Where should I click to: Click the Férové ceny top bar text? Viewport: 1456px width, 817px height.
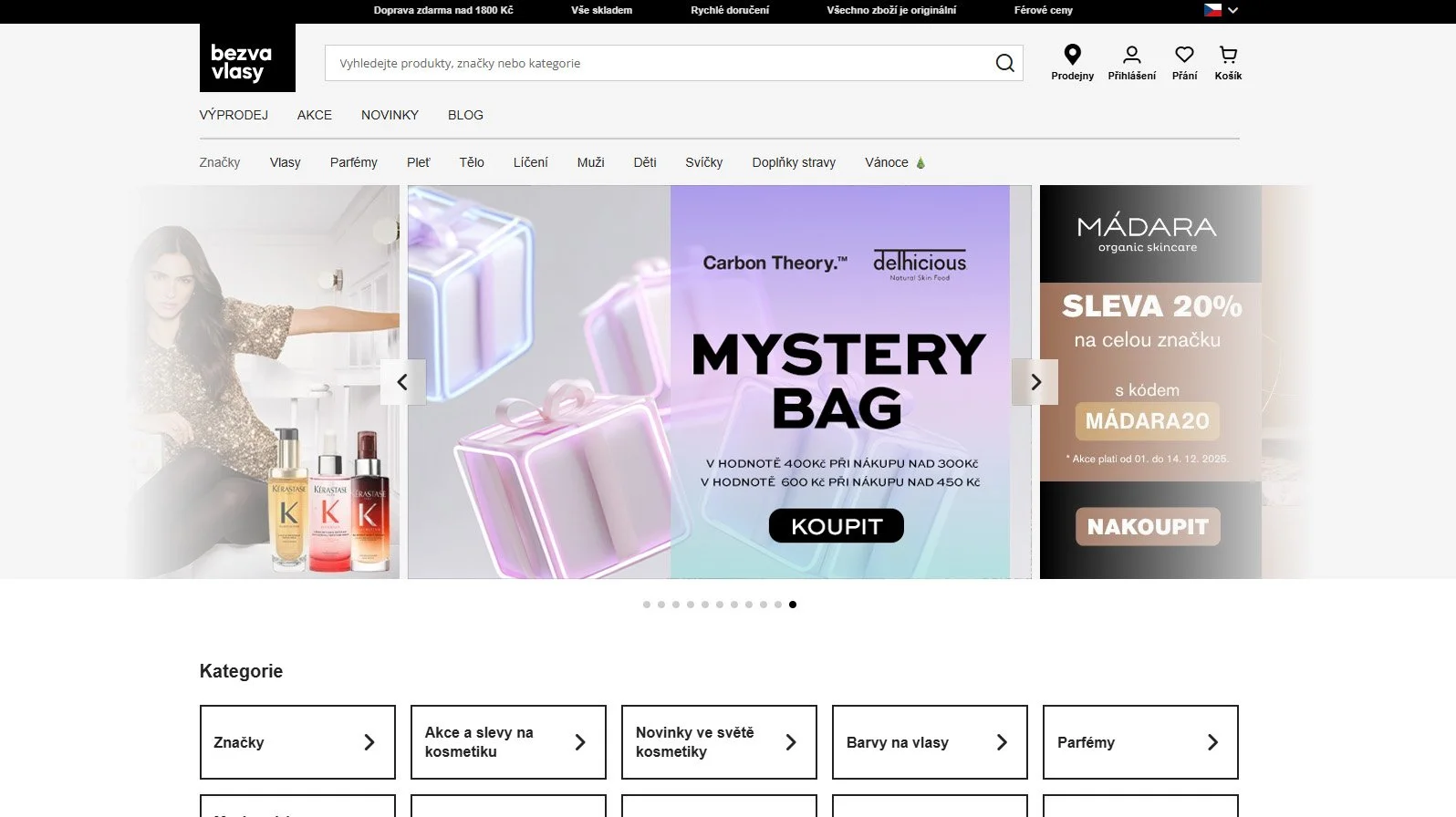point(1043,10)
